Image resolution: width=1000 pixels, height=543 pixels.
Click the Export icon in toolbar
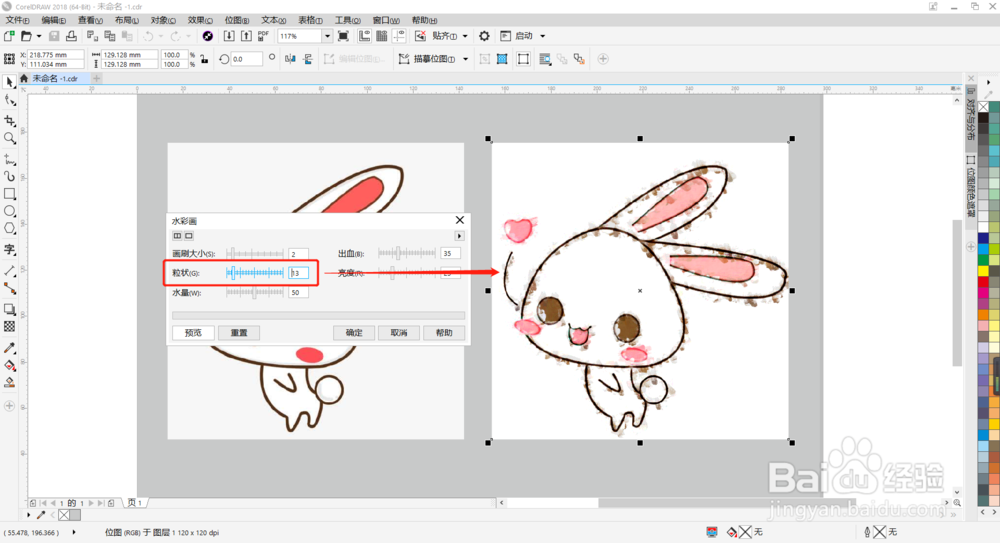pyautogui.click(x=246, y=36)
